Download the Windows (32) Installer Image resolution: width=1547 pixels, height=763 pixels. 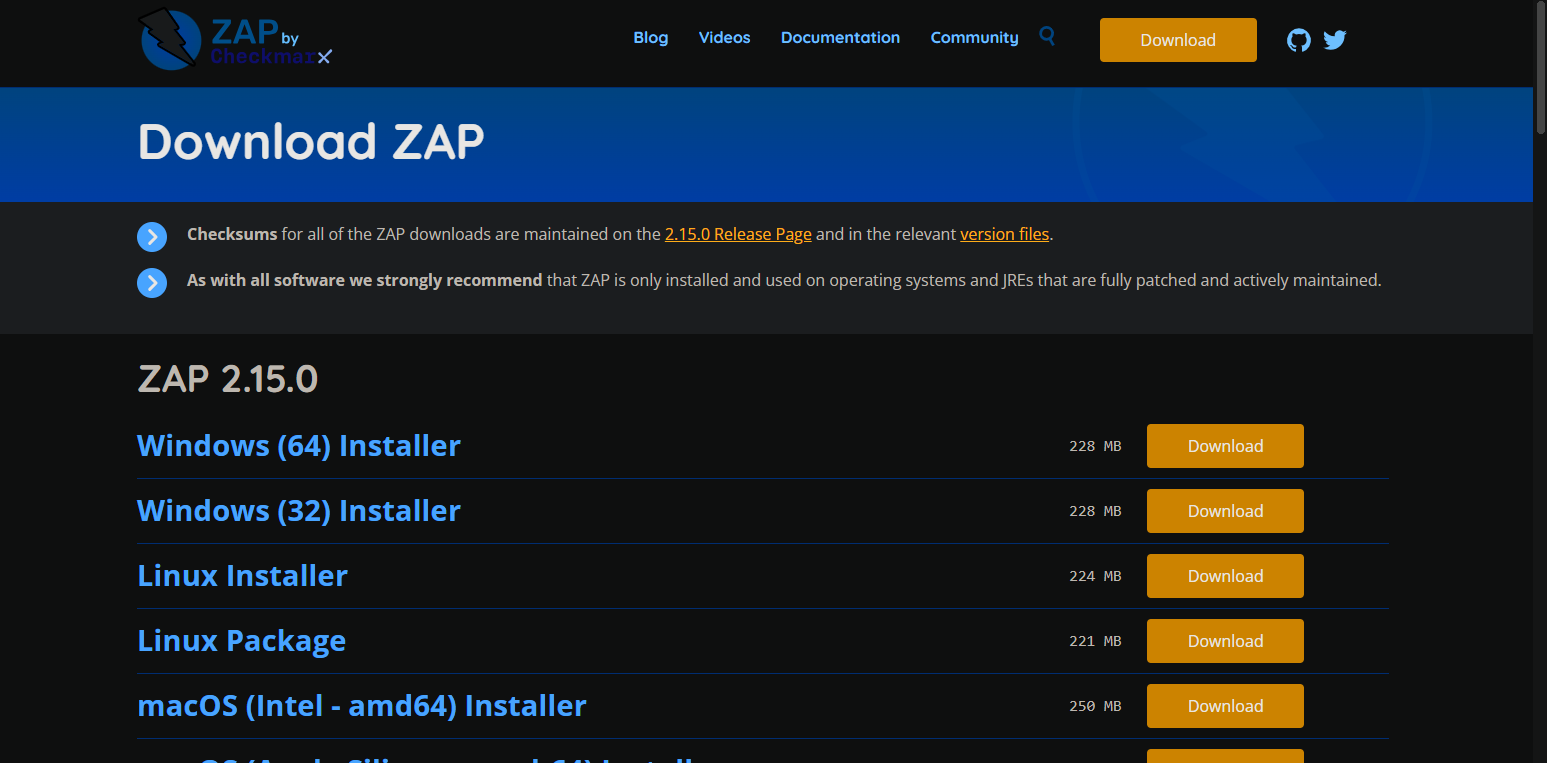[x=1225, y=511]
